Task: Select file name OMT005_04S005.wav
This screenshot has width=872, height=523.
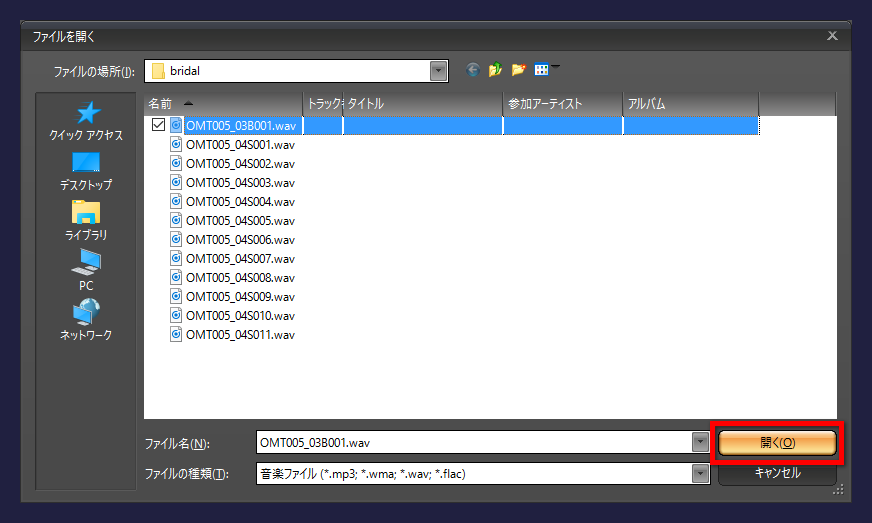Action: [240, 221]
